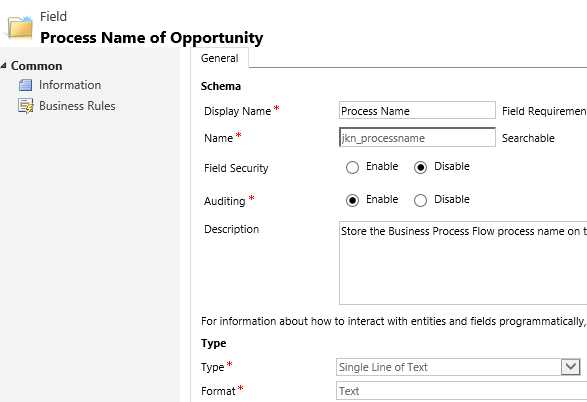Open the Format dropdown showing Text
This screenshot has height=402, width=587.
click(x=461, y=391)
